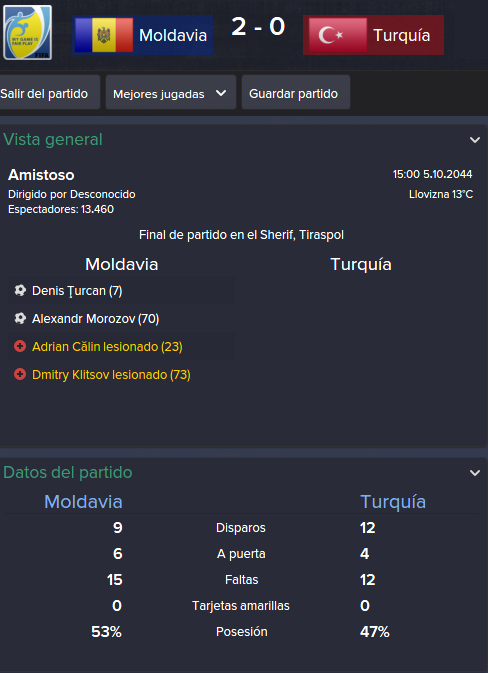Collapse the Vista general panel chevron
This screenshot has width=488, height=673.
pyautogui.click(x=475, y=140)
